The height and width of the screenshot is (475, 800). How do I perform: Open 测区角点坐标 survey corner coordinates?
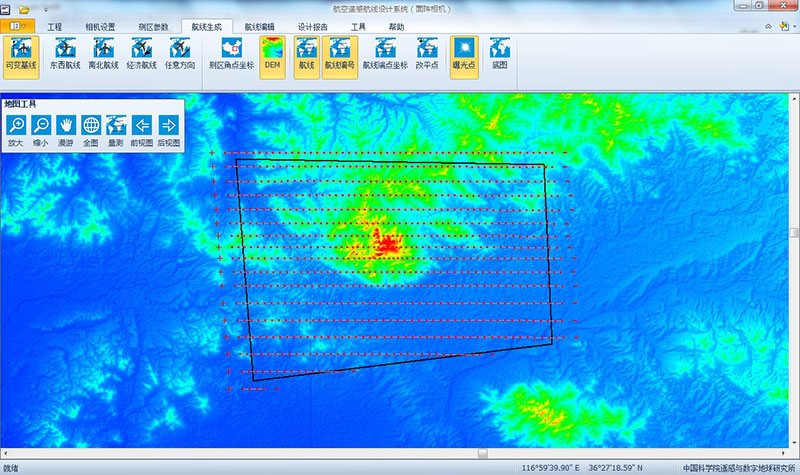[x=231, y=54]
